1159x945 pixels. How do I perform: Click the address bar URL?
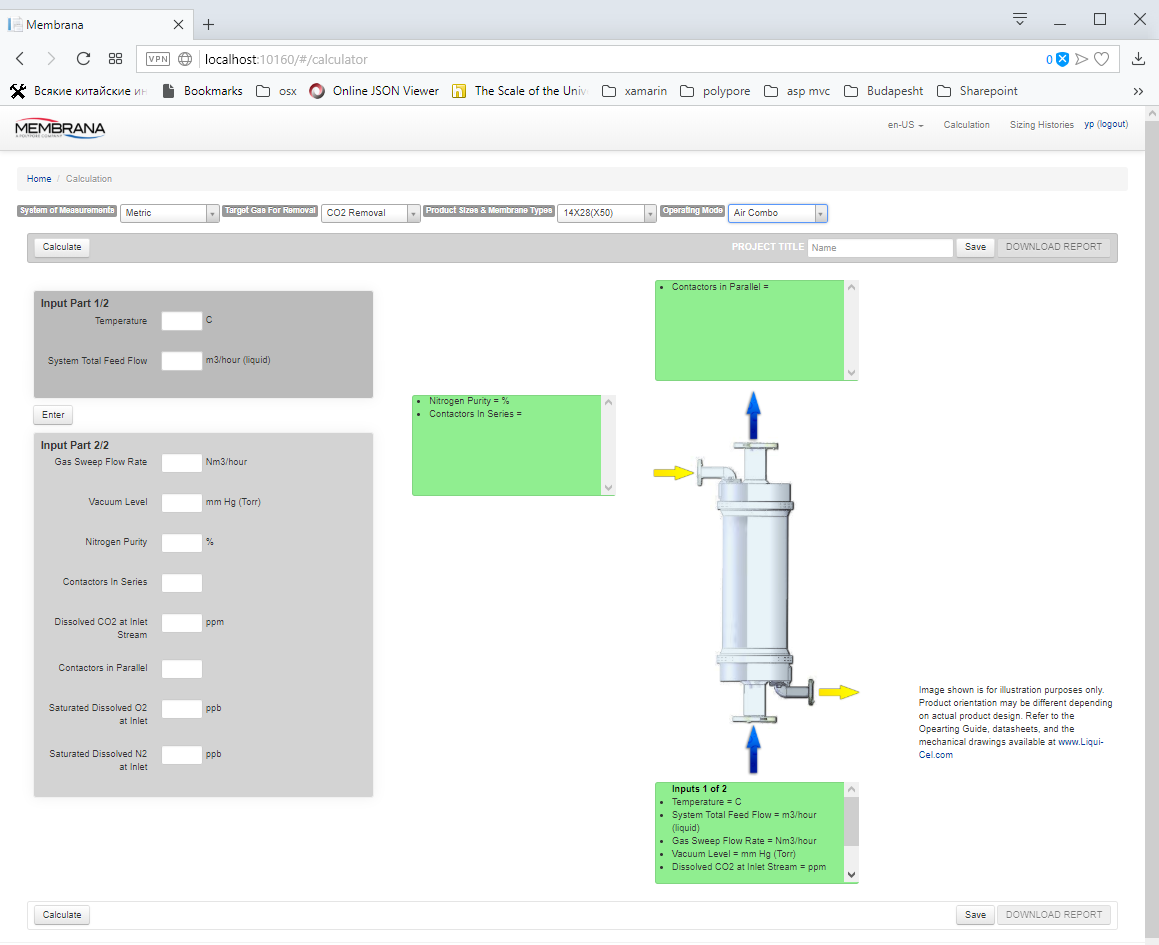click(x=285, y=59)
